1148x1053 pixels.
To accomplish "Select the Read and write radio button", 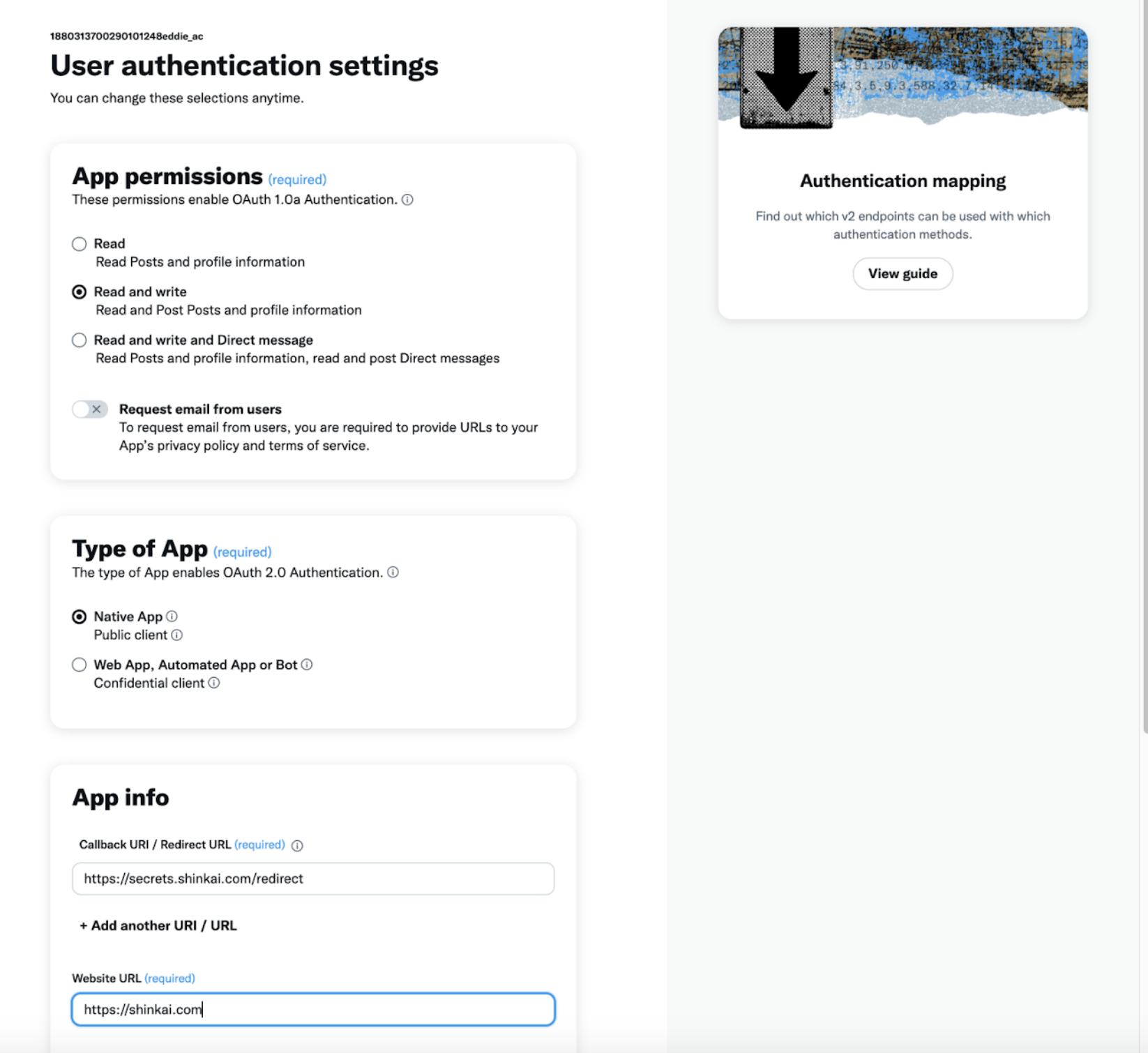I will click(x=79, y=292).
